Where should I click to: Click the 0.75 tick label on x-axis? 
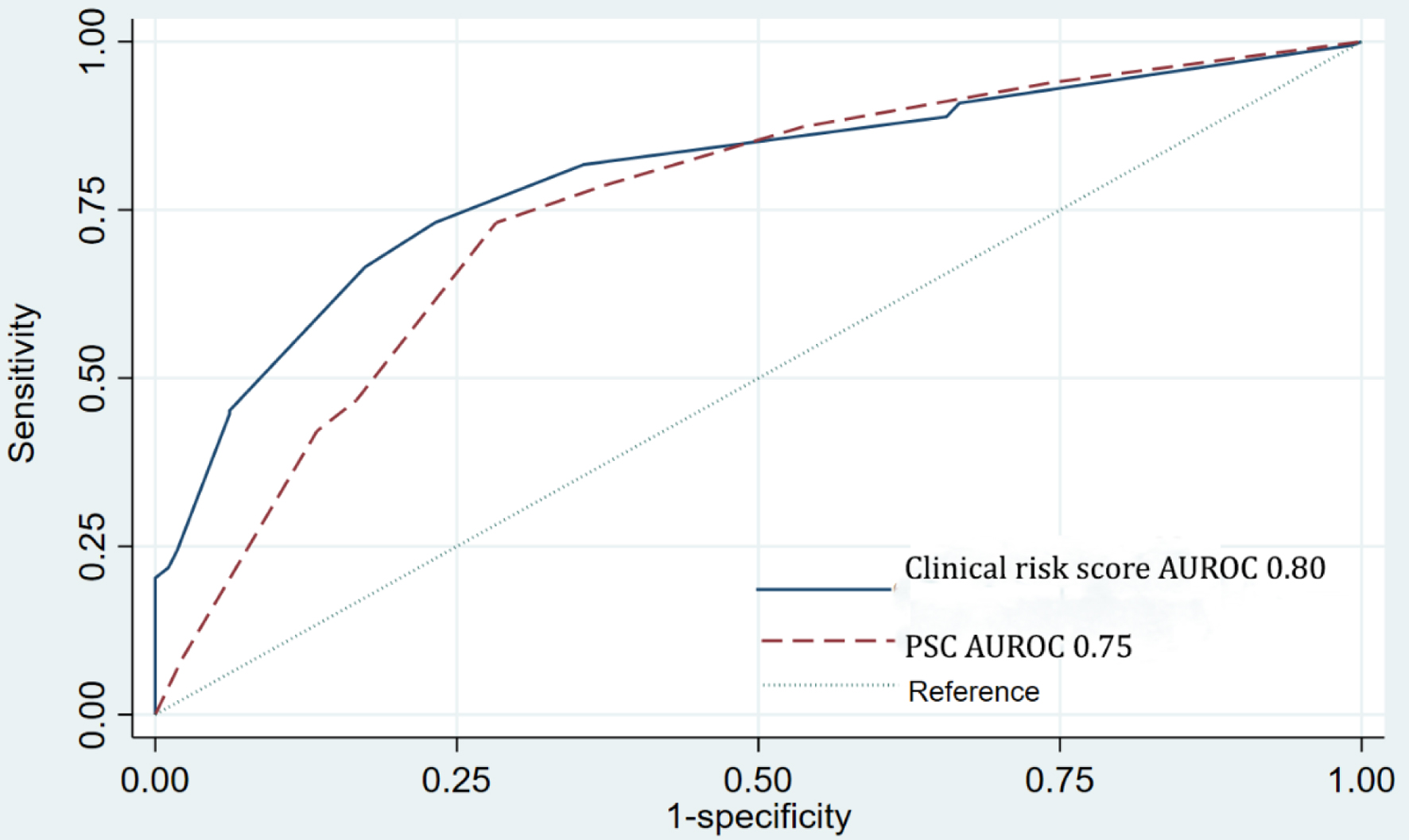click(x=1059, y=780)
